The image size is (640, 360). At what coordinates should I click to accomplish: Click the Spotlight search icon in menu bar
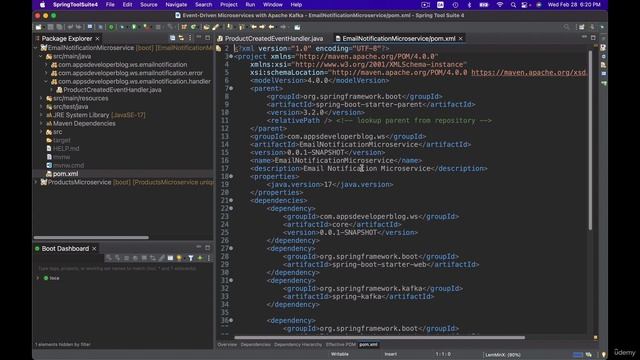(513, 5)
